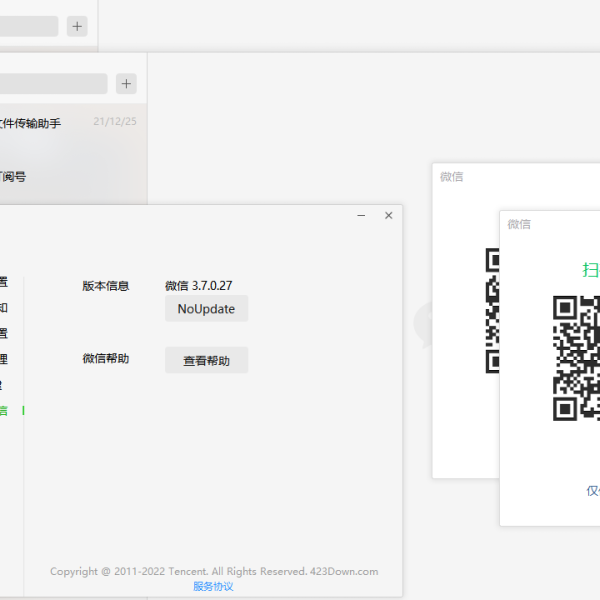
Task: Click the plus button beside the topmost search bar
Action: 77,27
